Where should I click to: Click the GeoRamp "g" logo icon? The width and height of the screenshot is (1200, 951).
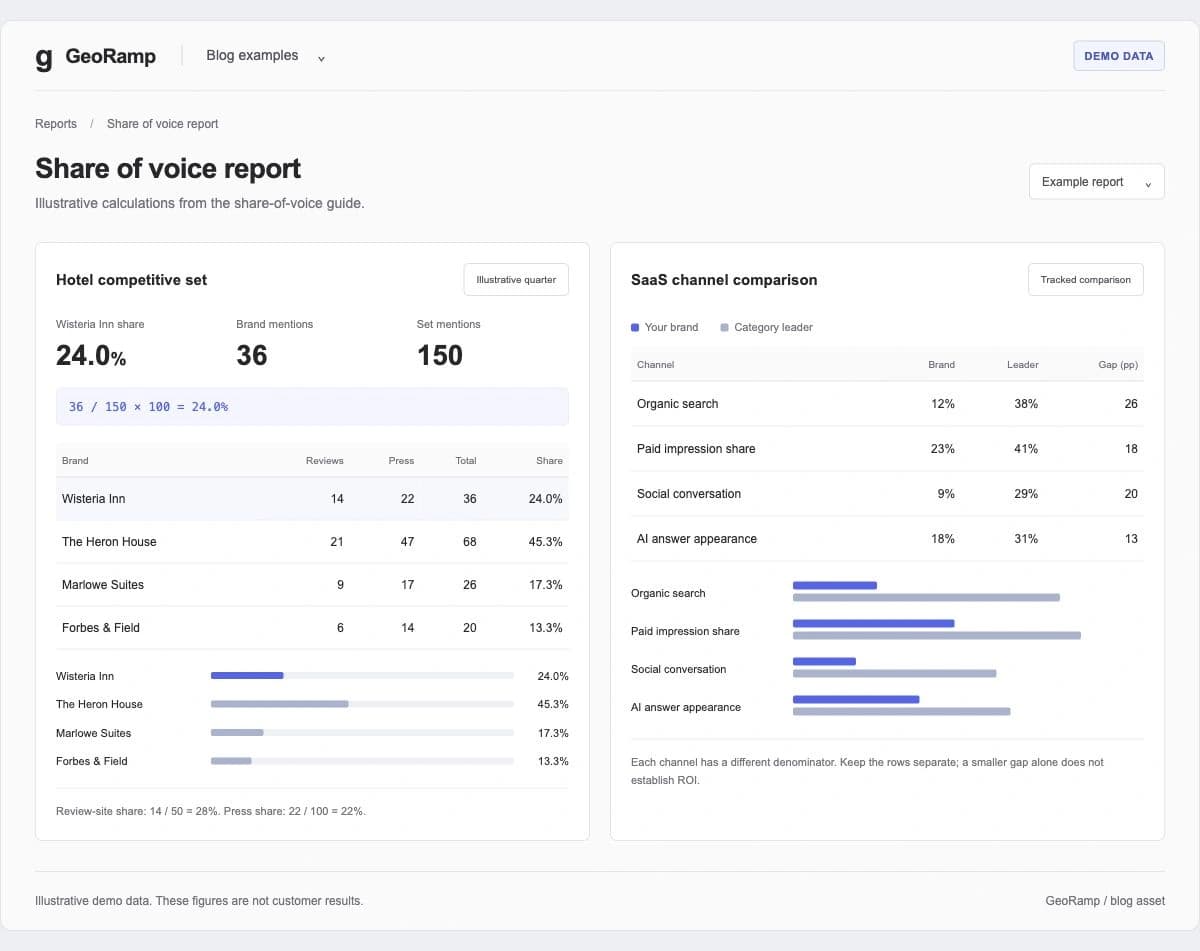coord(43,57)
